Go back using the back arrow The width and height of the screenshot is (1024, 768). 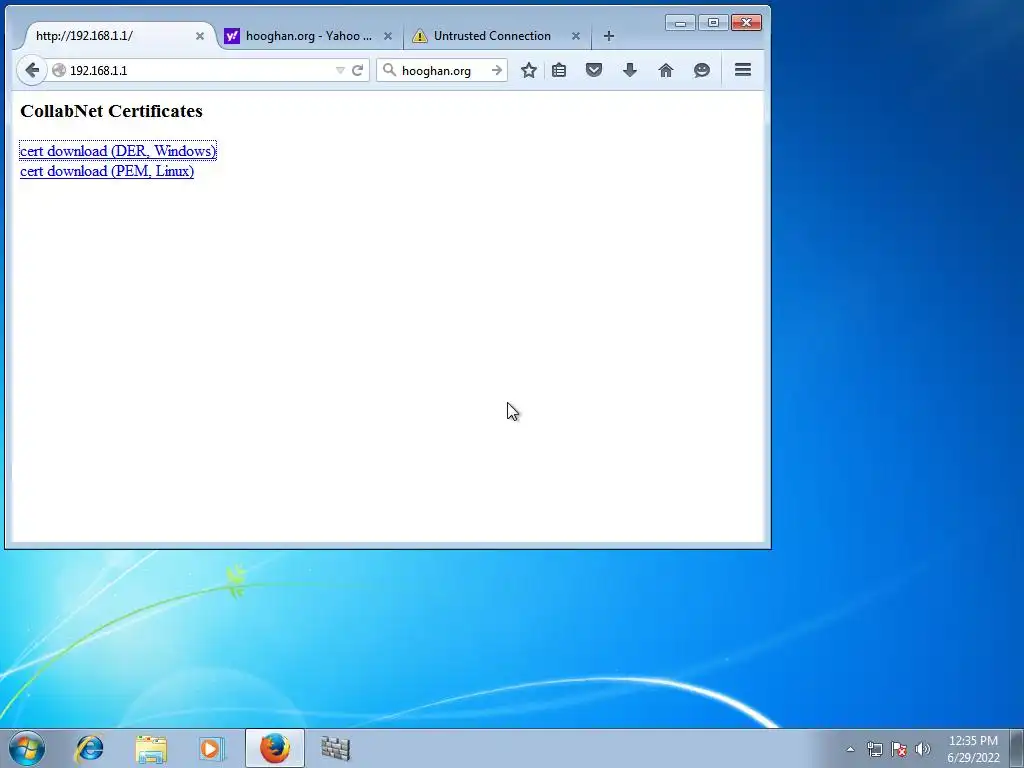[x=31, y=70]
